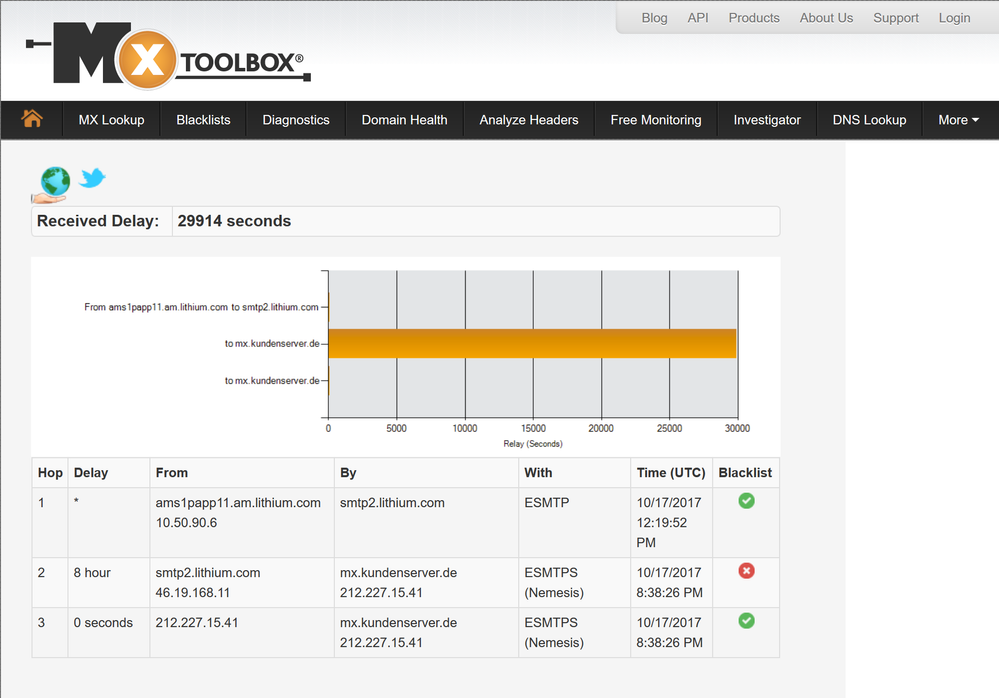Open the Analyze Headers page

pyautogui.click(x=528, y=120)
